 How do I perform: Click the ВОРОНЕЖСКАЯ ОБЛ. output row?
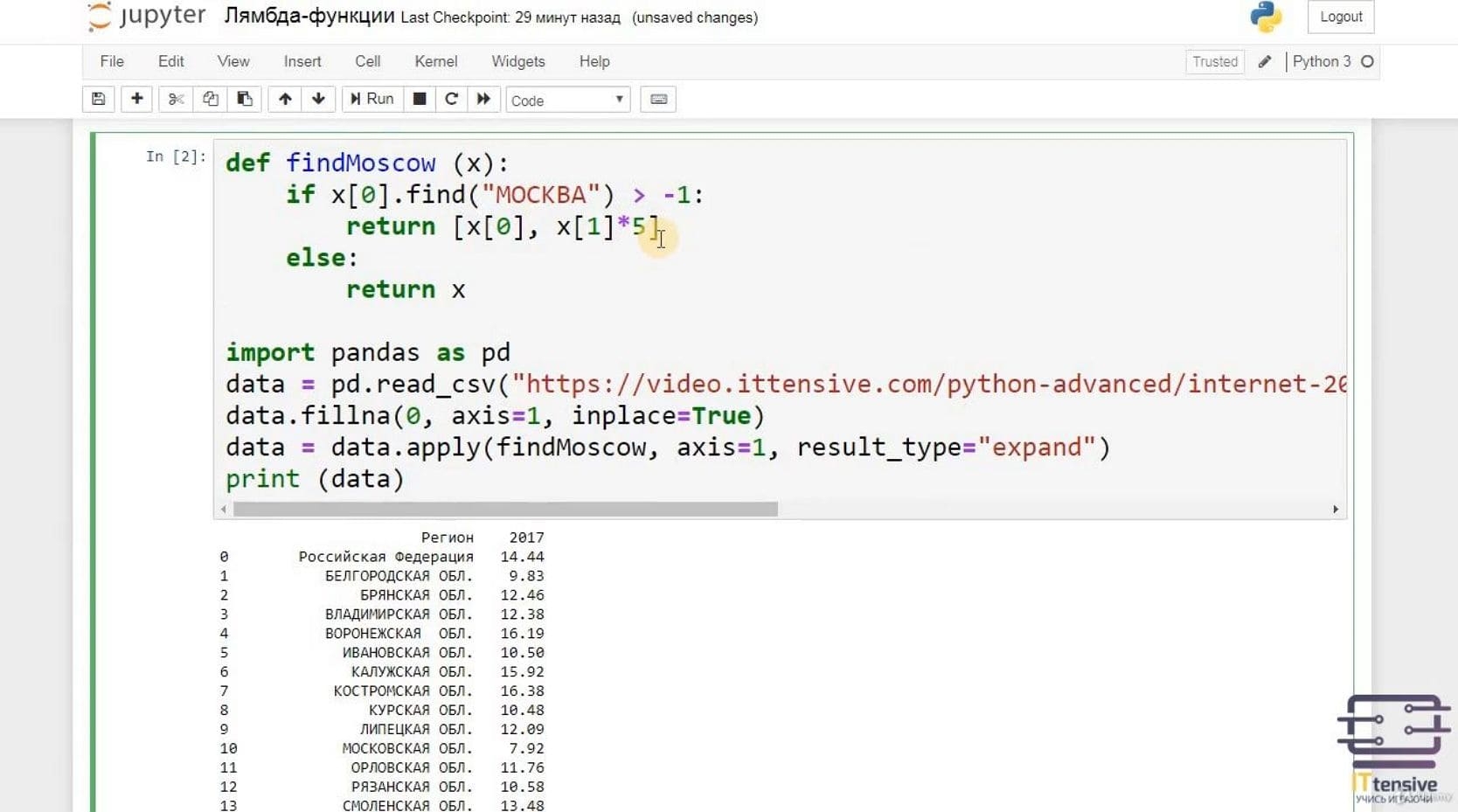pyautogui.click(x=382, y=634)
